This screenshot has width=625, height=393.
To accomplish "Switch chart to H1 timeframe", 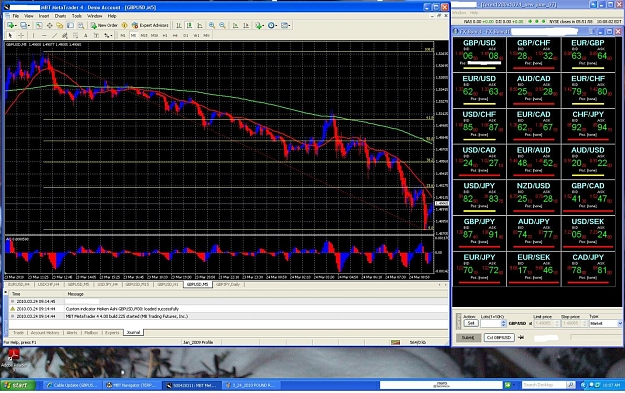I will click(x=165, y=35).
